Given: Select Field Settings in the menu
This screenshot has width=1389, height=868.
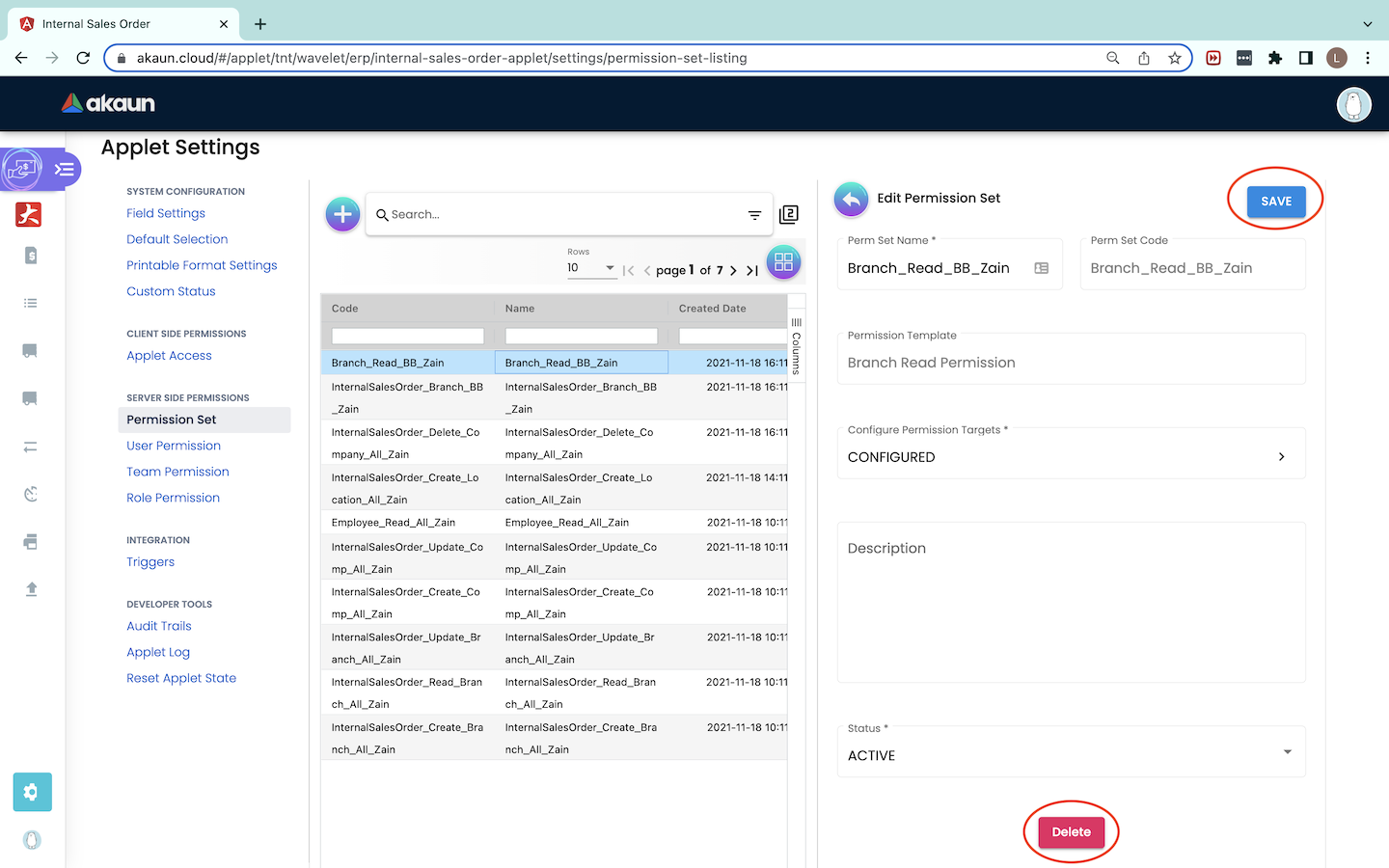Looking at the screenshot, I should [x=166, y=213].
